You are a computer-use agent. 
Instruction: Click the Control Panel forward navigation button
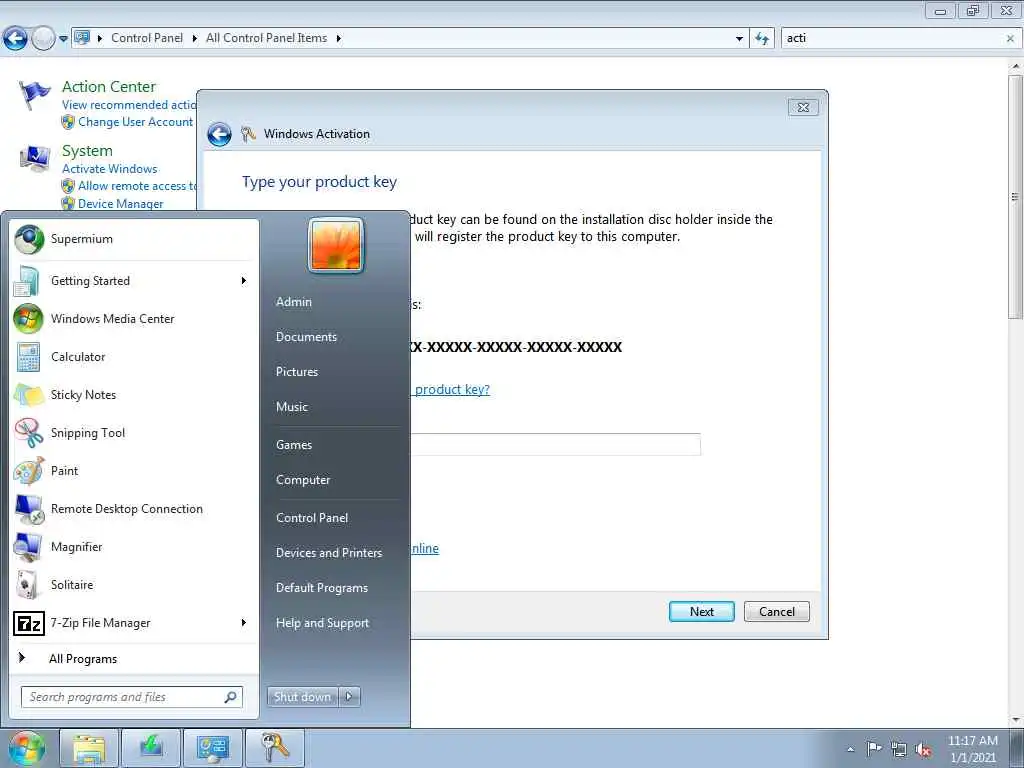point(42,39)
